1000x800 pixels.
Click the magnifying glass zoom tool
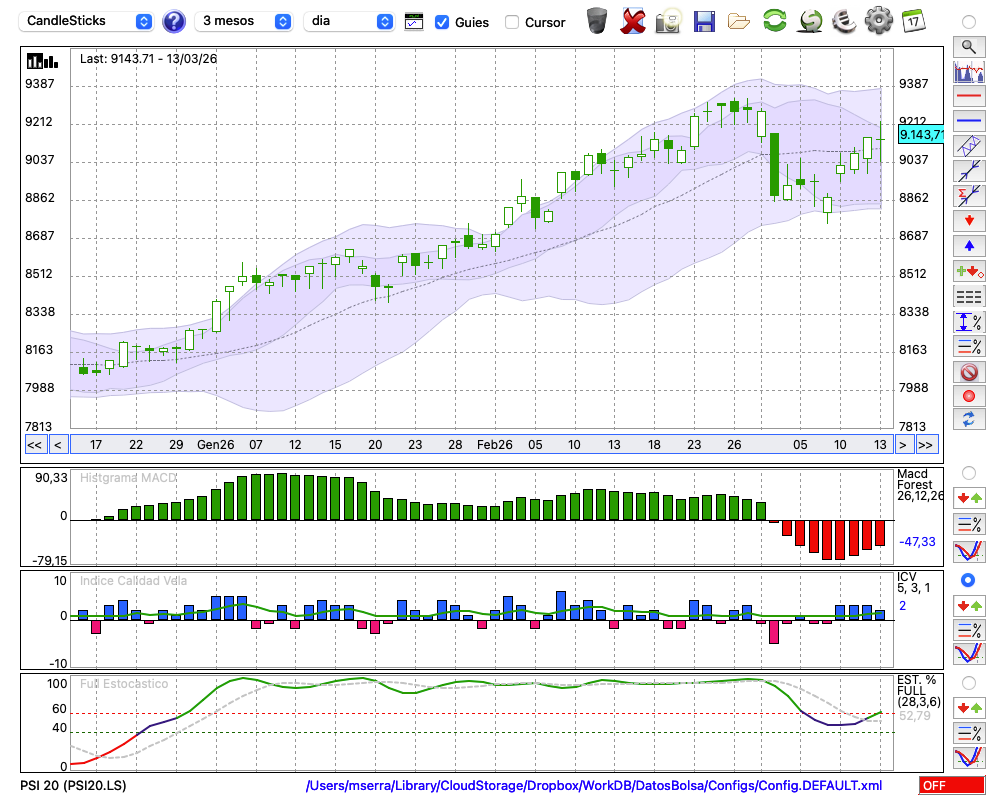(968, 46)
